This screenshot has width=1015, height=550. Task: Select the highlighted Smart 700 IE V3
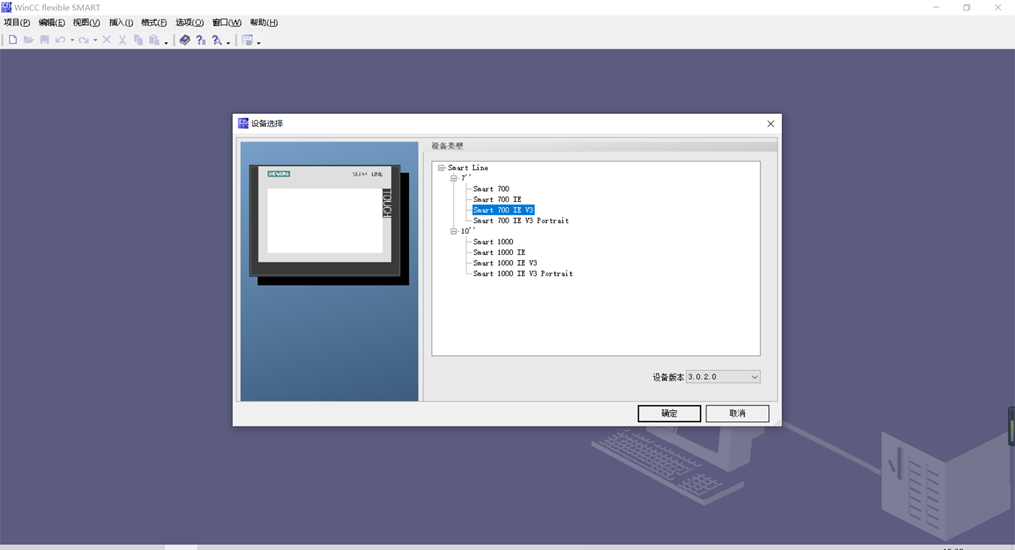click(503, 210)
